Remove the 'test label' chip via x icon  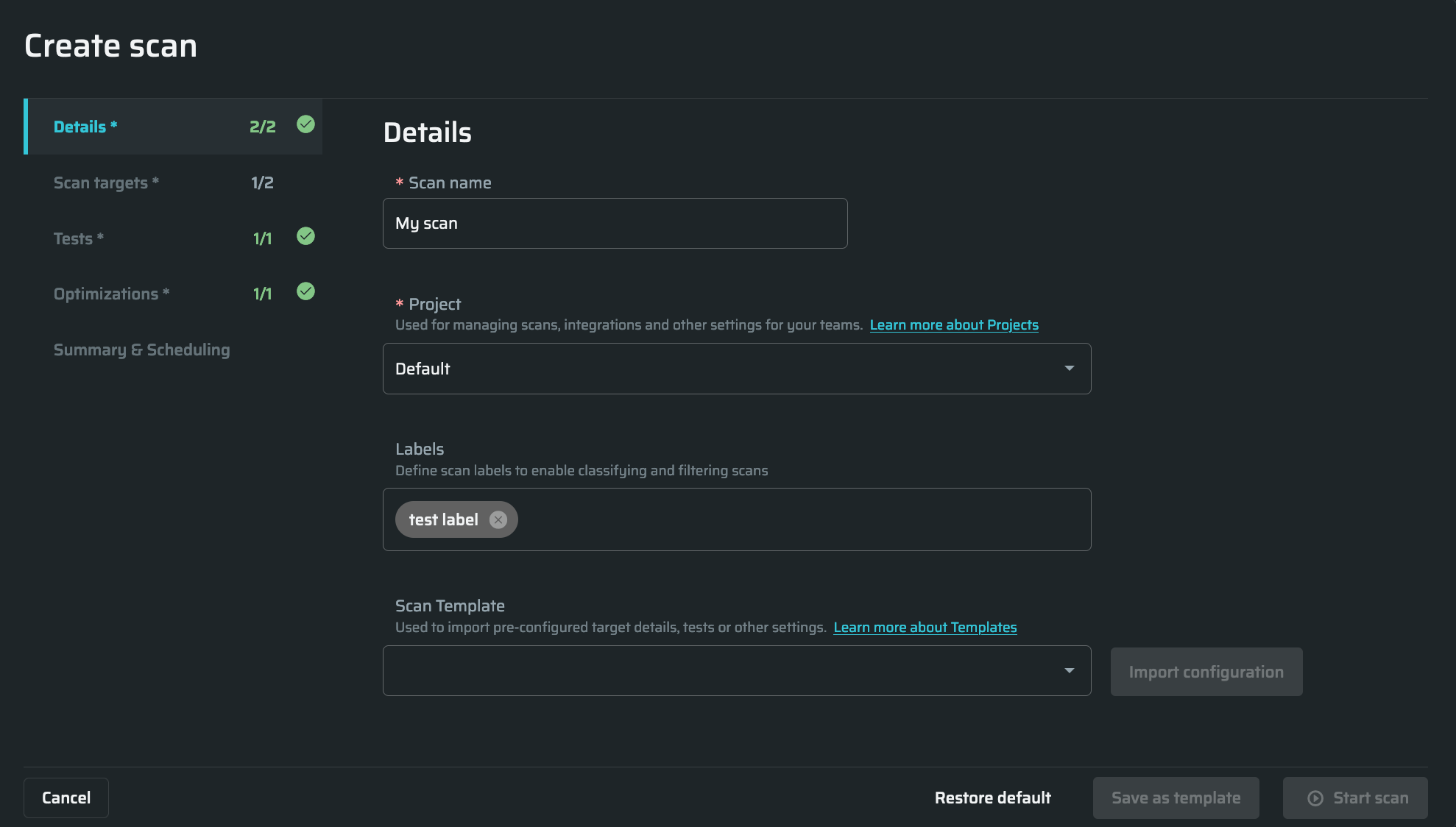[498, 519]
